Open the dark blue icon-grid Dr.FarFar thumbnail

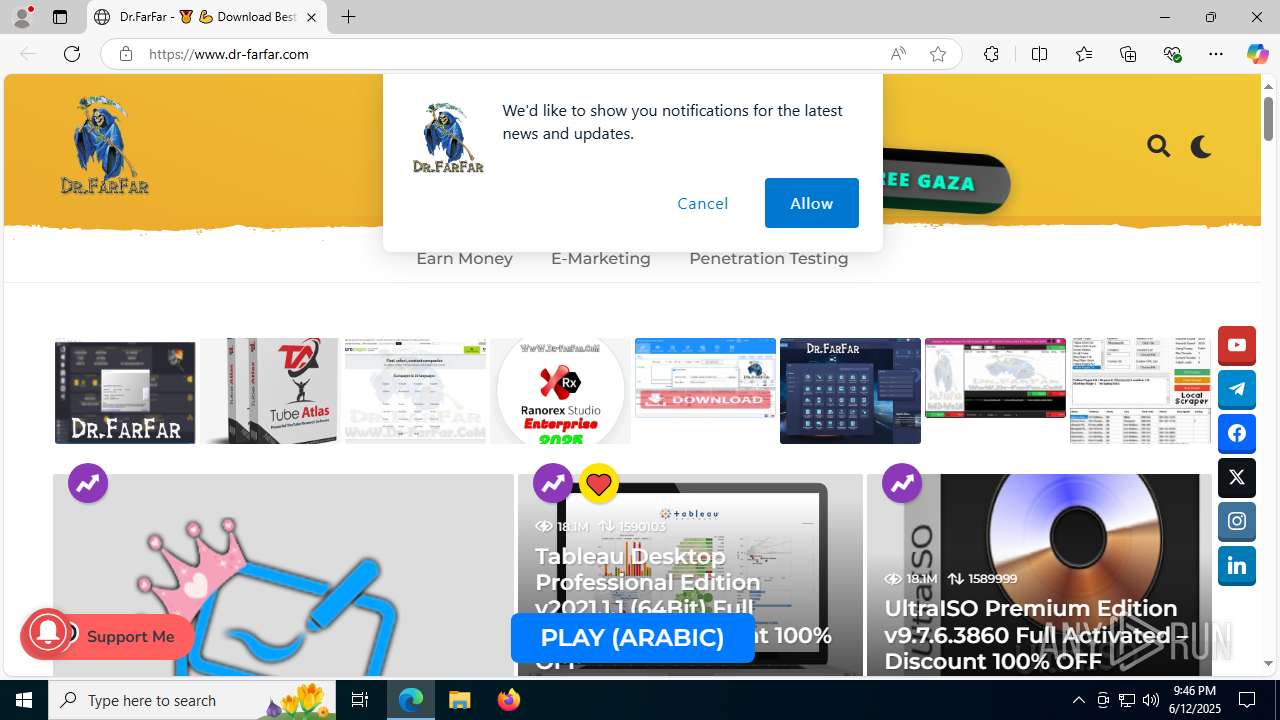(x=850, y=391)
